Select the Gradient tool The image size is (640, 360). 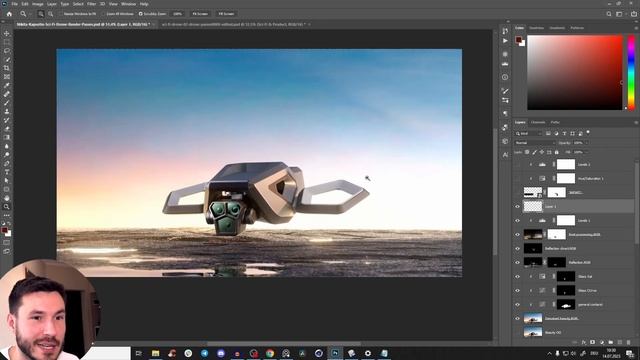[x=7, y=137]
